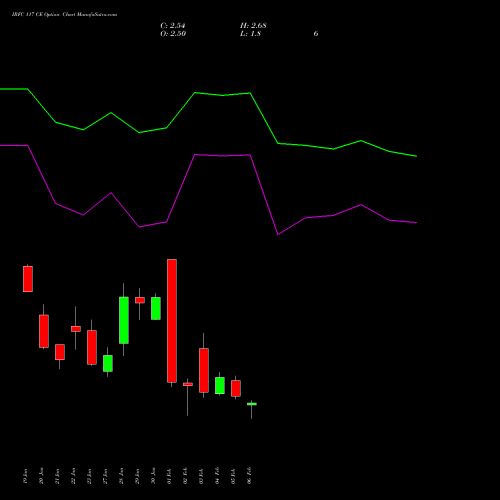Click the IRFC 117 CE Option chart title
The height and width of the screenshot is (500, 500).
pyautogui.click(x=64, y=15)
